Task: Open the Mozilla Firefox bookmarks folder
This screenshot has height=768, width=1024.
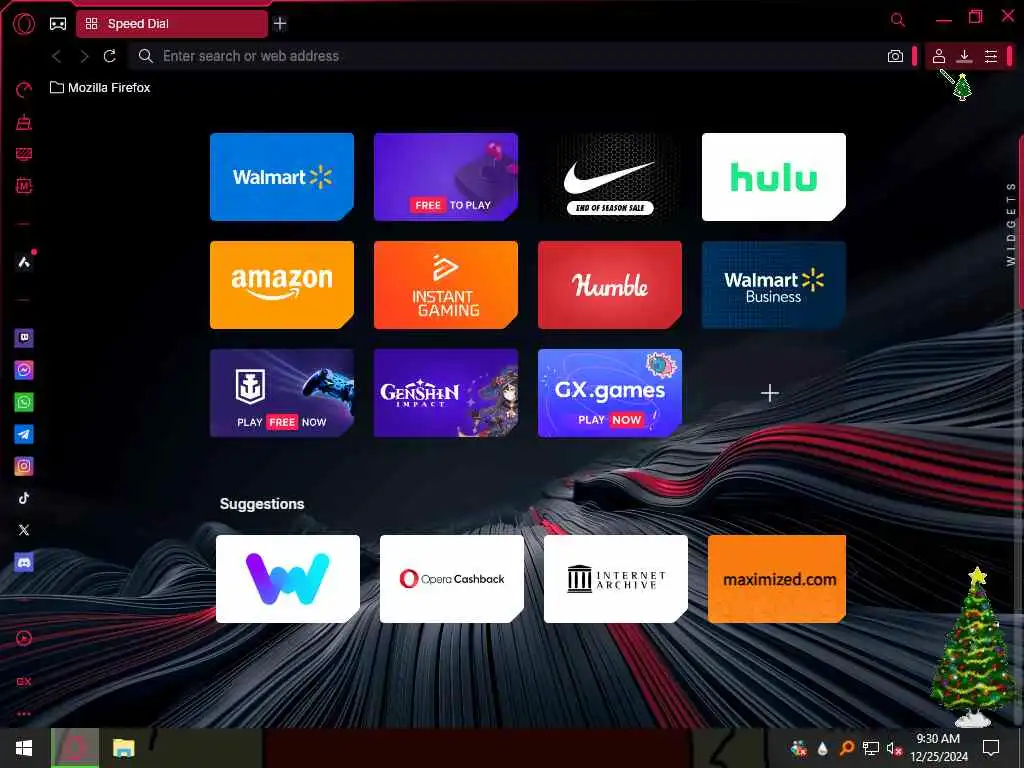Action: click(x=100, y=88)
